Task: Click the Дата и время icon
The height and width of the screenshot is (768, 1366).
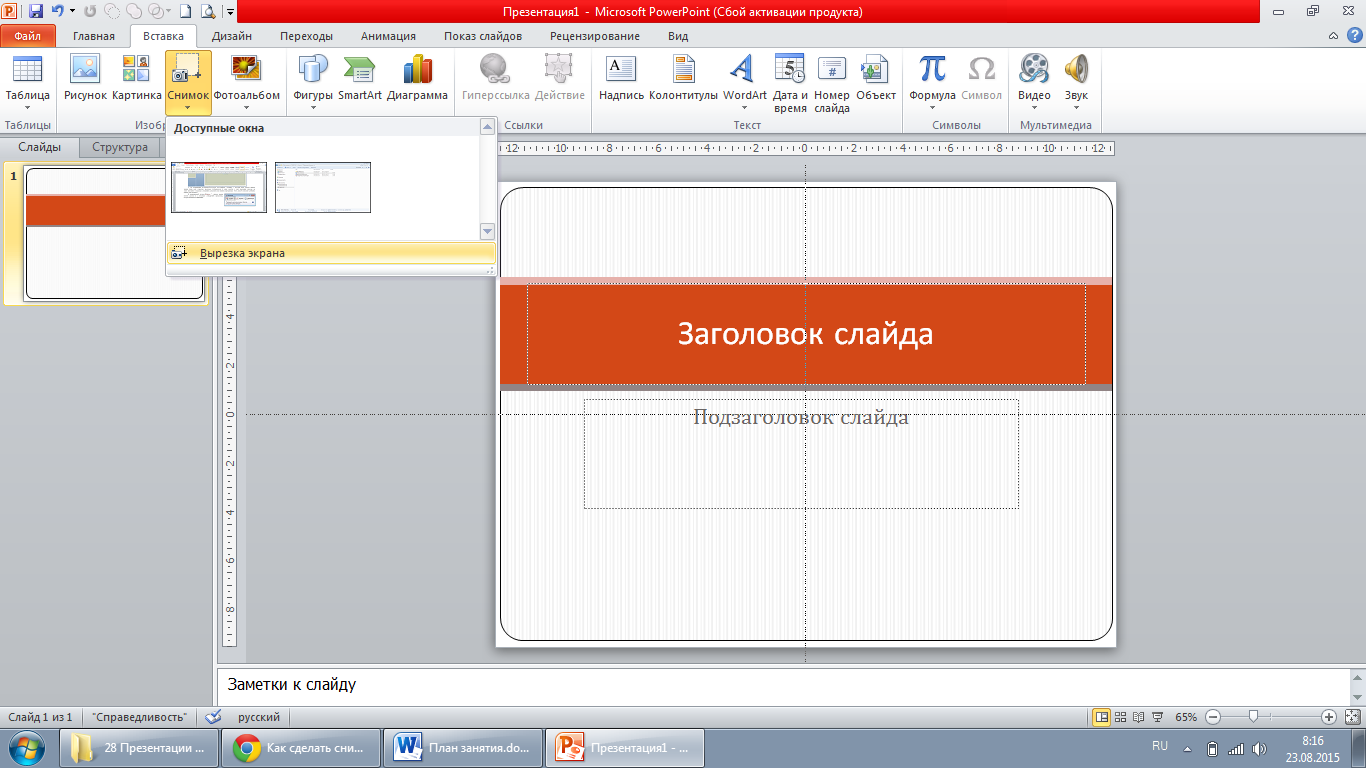Action: pyautogui.click(x=790, y=68)
